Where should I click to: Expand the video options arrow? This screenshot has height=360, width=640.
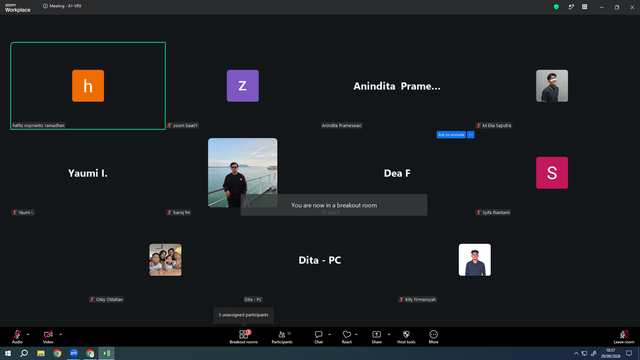click(60, 334)
